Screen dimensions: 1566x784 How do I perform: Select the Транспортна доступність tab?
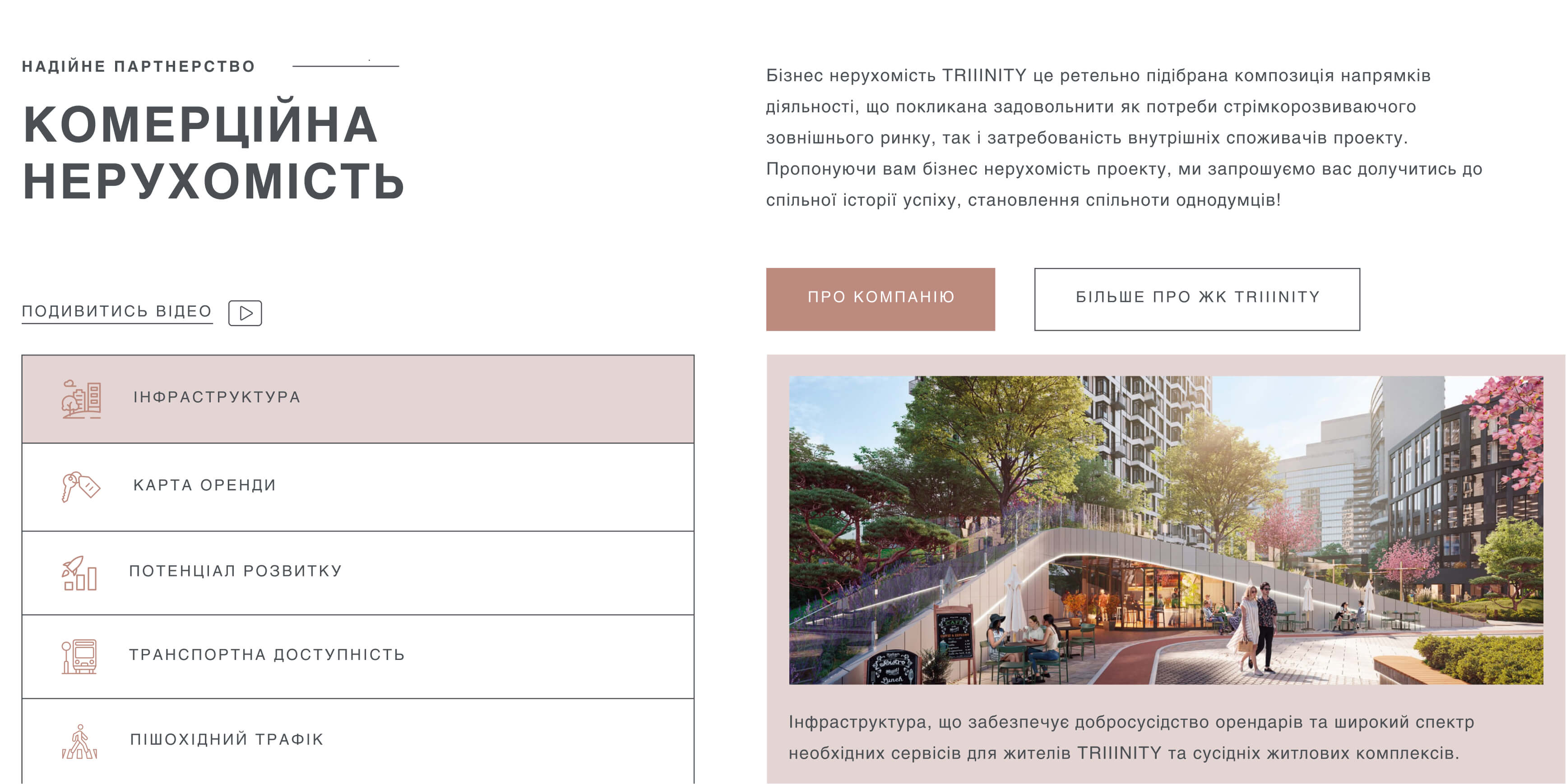point(357,656)
